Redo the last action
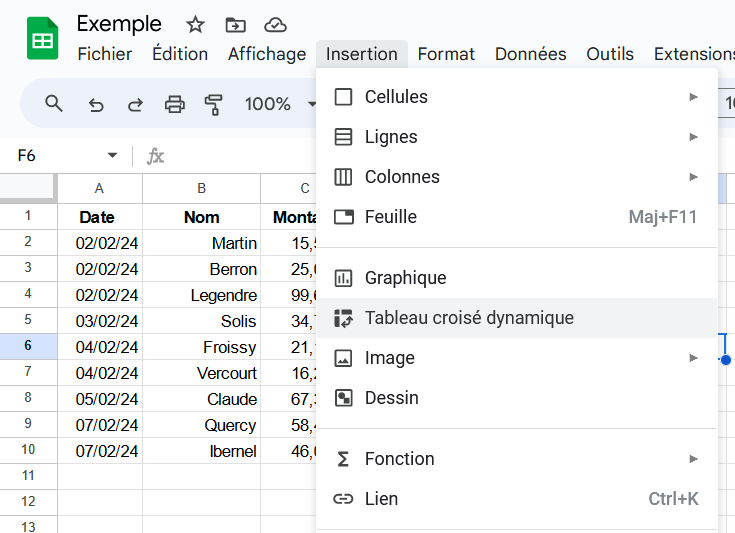735x533 pixels. (135, 104)
